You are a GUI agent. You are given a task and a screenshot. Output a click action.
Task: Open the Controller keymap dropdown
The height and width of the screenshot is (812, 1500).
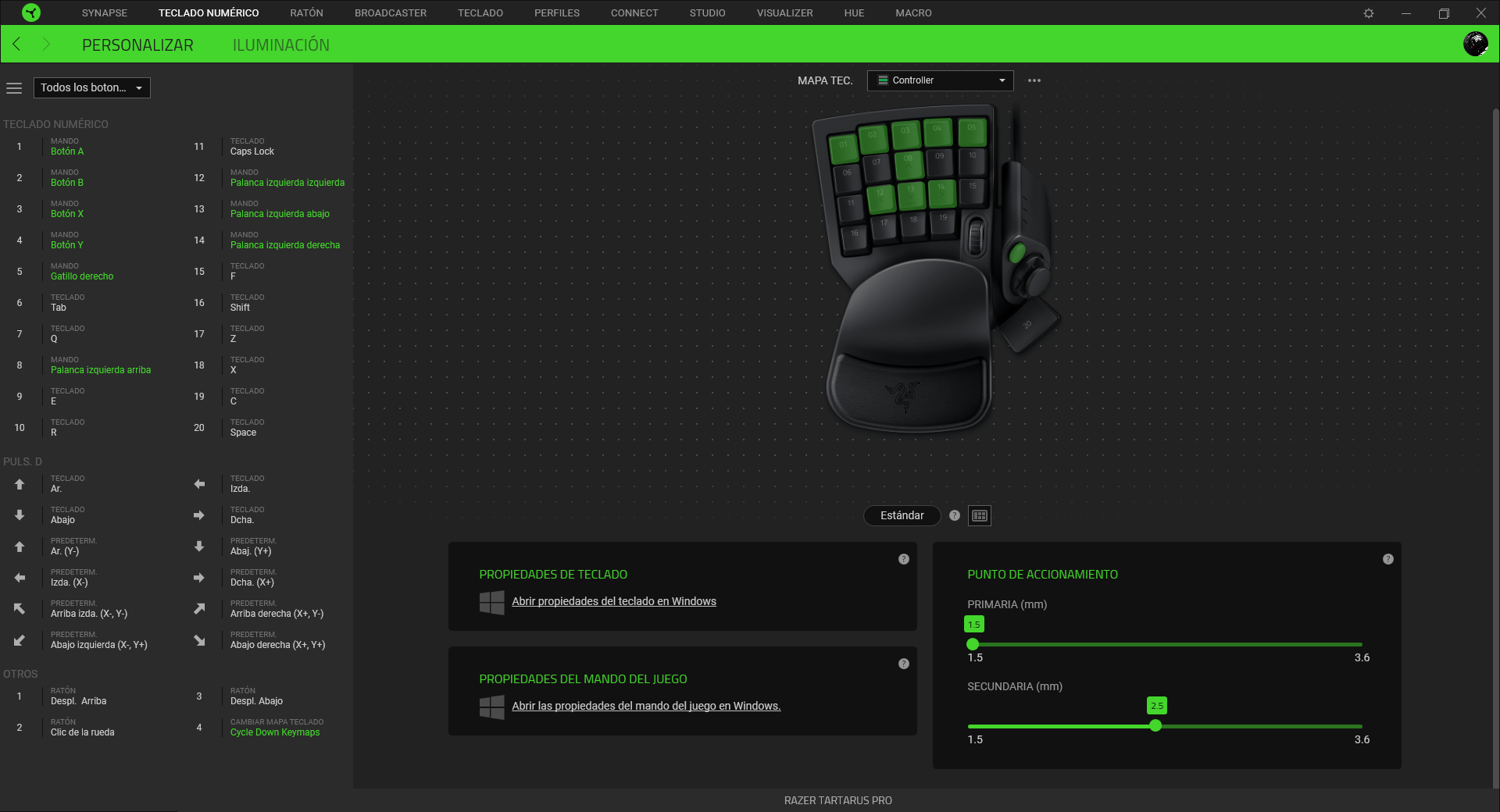940,80
